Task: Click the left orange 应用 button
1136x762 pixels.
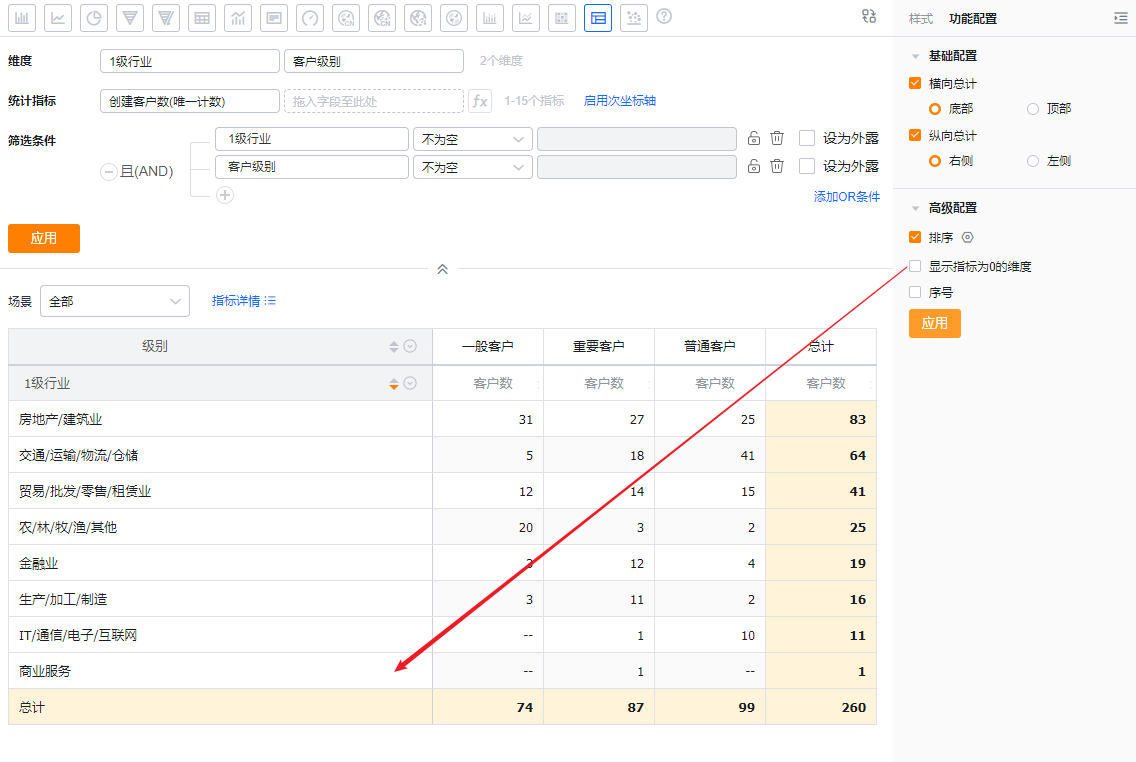Action: point(43,238)
